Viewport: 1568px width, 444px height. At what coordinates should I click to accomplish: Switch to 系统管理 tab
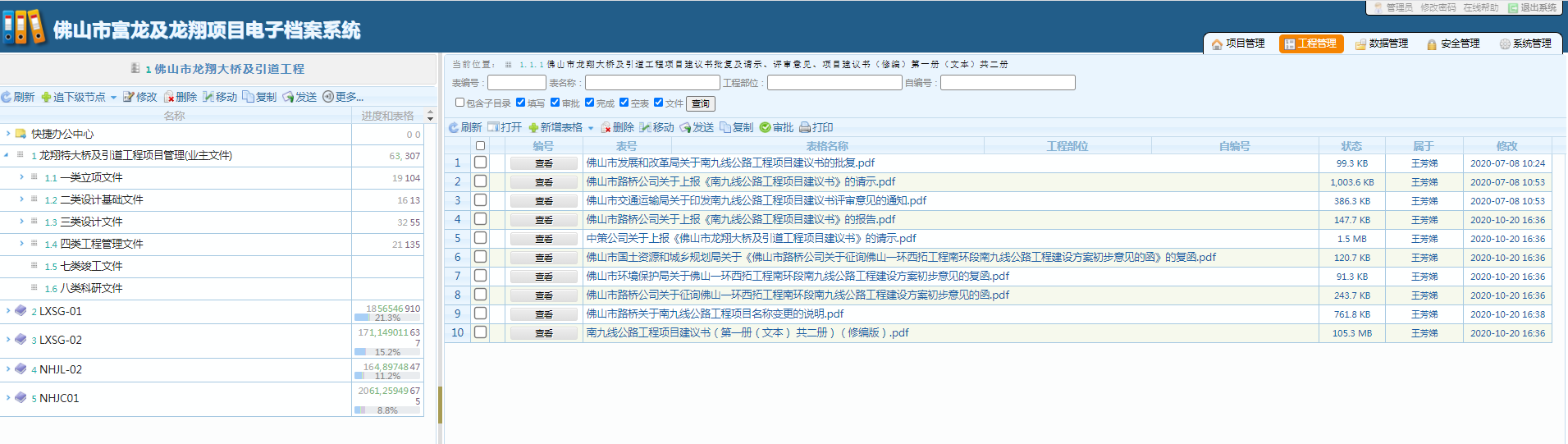(1525, 43)
